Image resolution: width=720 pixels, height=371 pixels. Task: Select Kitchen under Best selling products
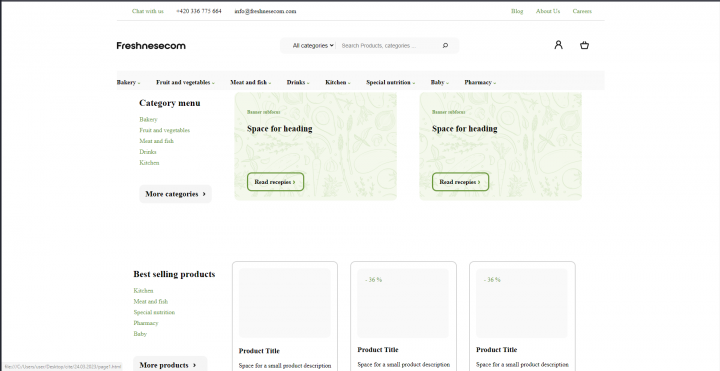(x=143, y=291)
